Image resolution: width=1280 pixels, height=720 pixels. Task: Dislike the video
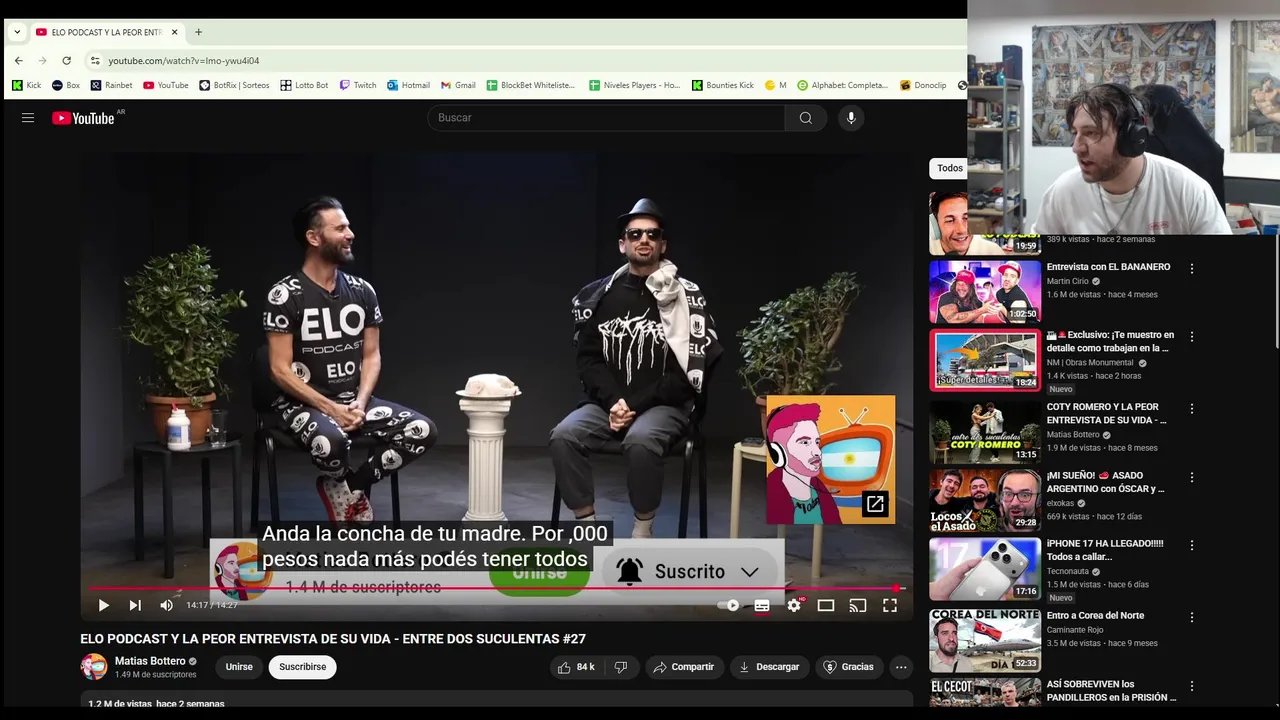click(x=621, y=667)
